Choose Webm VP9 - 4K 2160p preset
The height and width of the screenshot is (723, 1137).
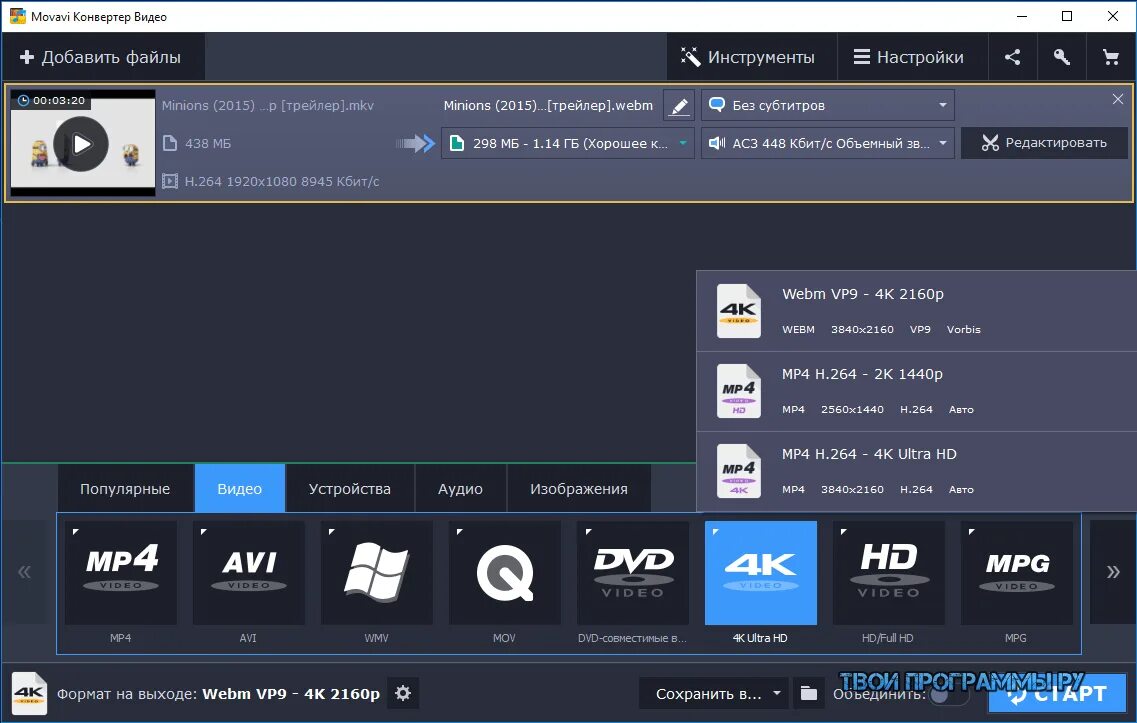coord(916,311)
